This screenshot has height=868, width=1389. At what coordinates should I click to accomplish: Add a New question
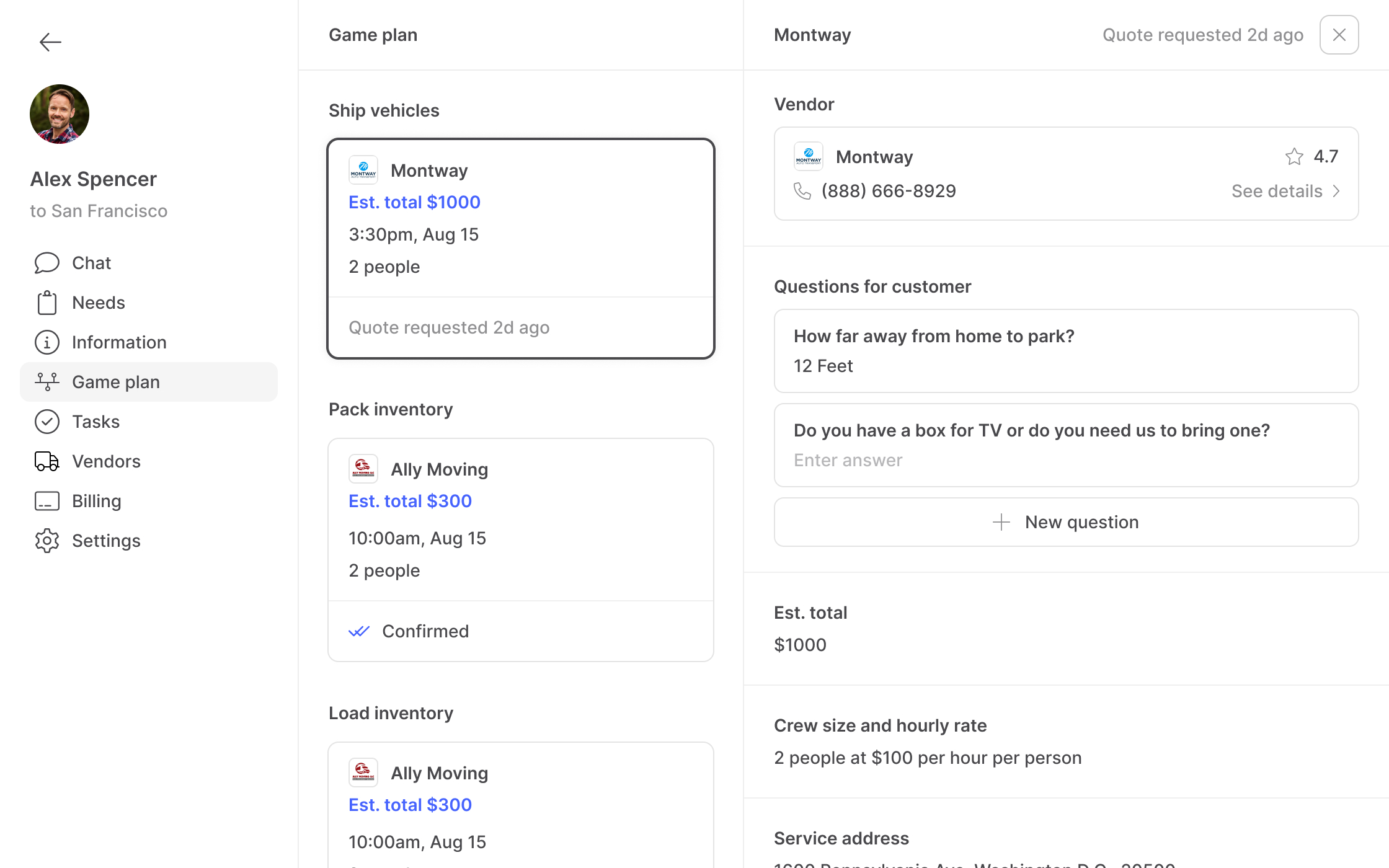(1066, 522)
